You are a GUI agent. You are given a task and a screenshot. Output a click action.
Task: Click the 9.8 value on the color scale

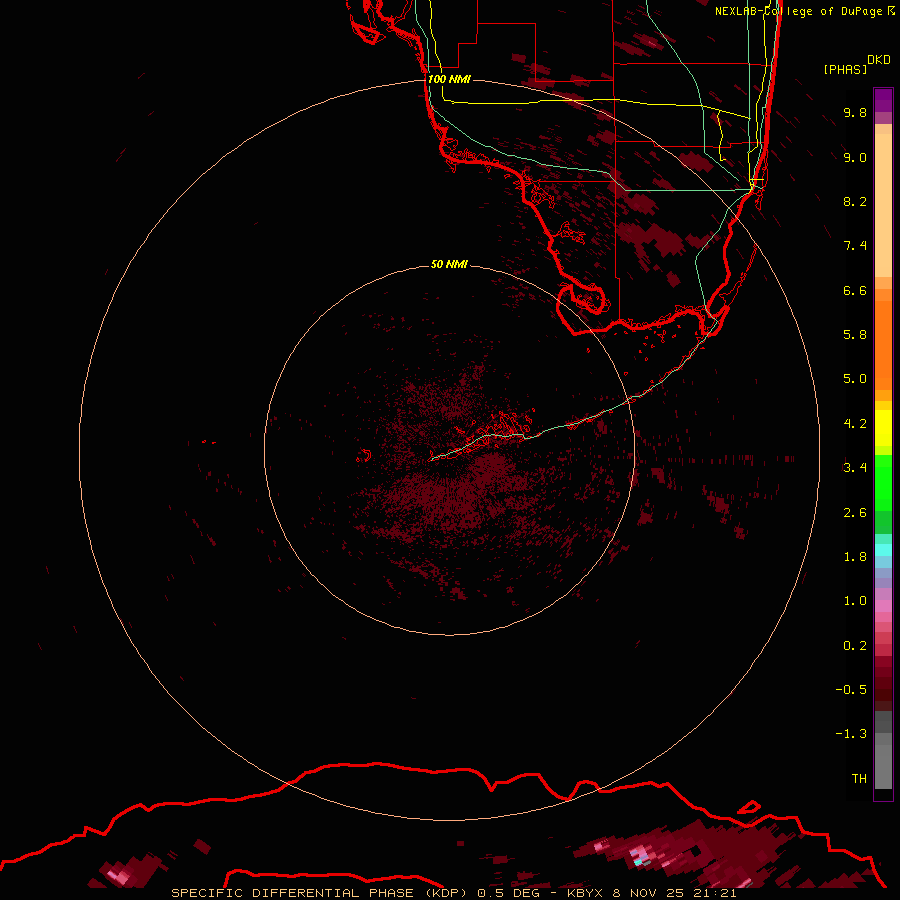click(855, 112)
